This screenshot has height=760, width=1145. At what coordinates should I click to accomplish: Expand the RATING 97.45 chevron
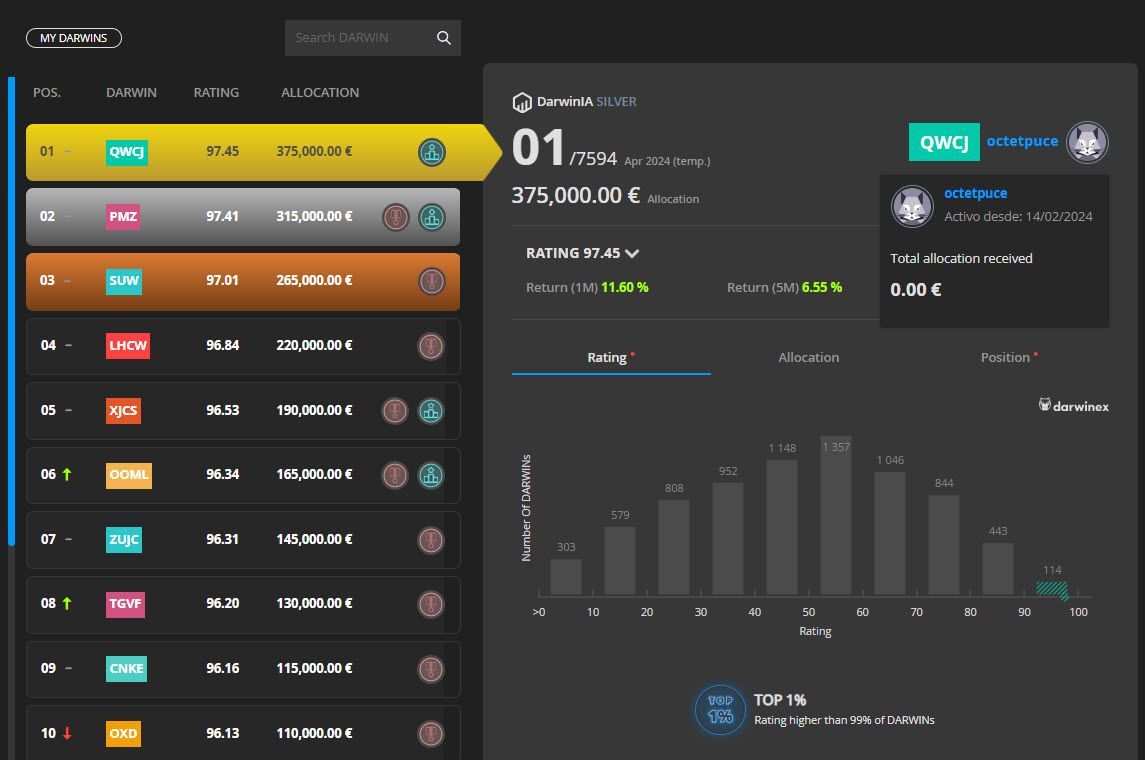(632, 254)
